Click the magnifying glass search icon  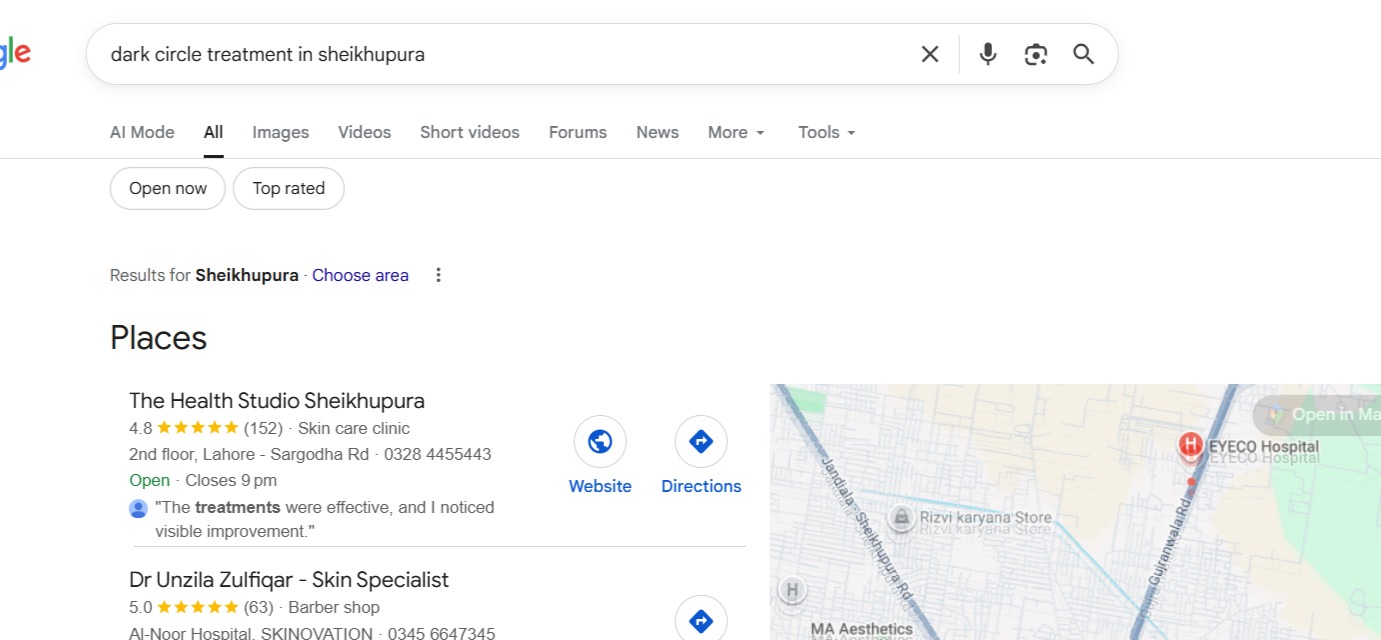pyautogui.click(x=1084, y=54)
